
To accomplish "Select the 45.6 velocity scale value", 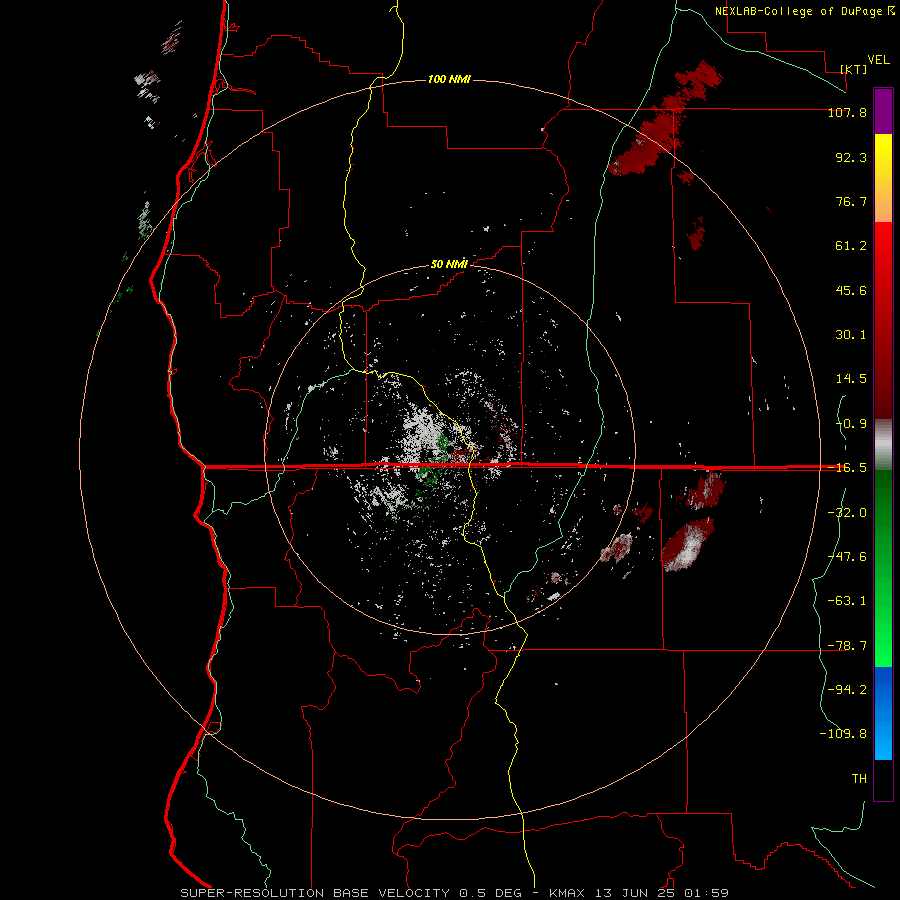I will coord(851,290).
